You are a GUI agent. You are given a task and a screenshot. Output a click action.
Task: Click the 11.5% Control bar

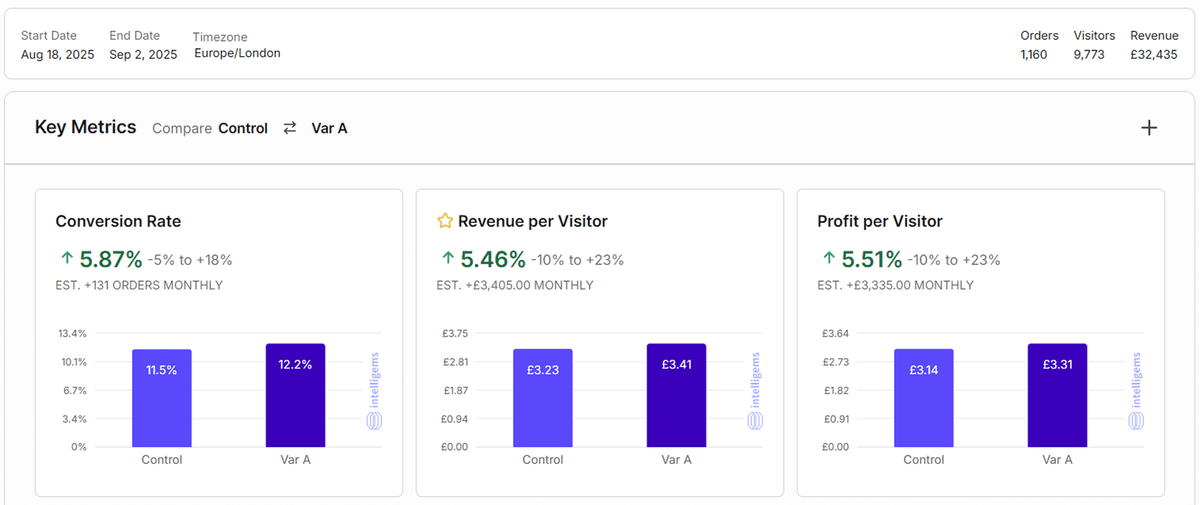coord(161,400)
